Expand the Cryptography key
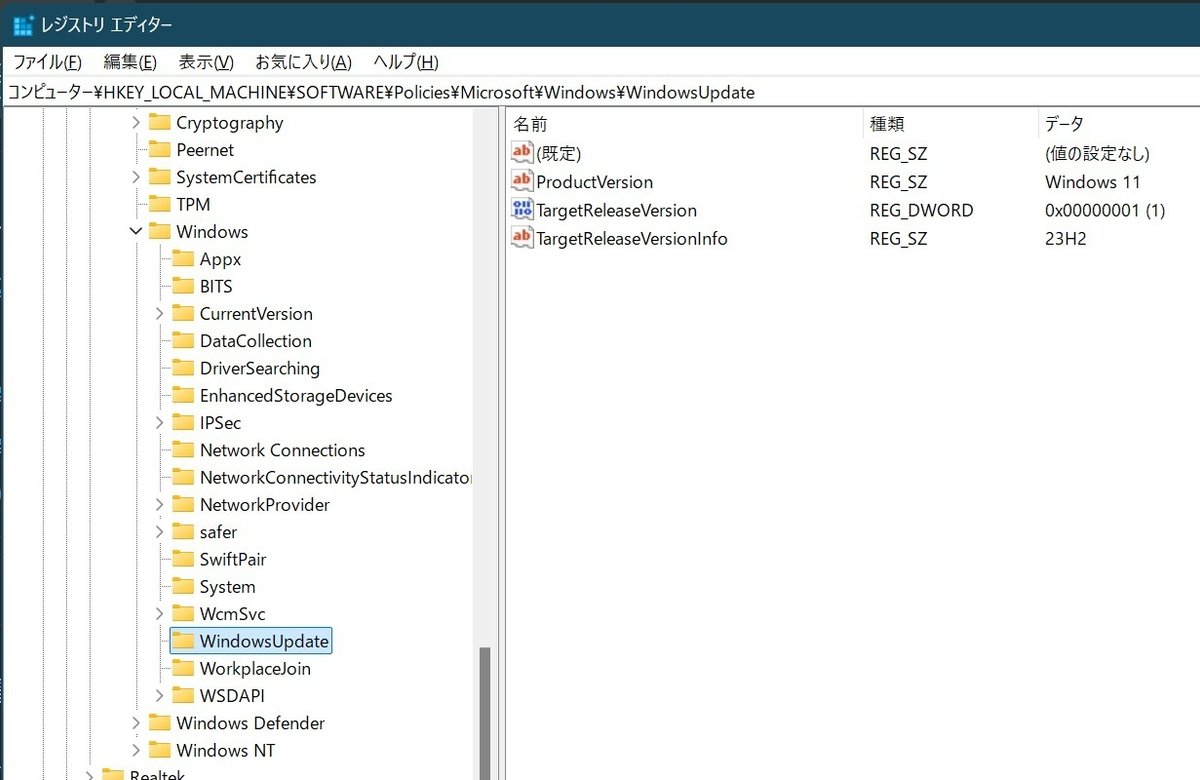 click(137, 123)
